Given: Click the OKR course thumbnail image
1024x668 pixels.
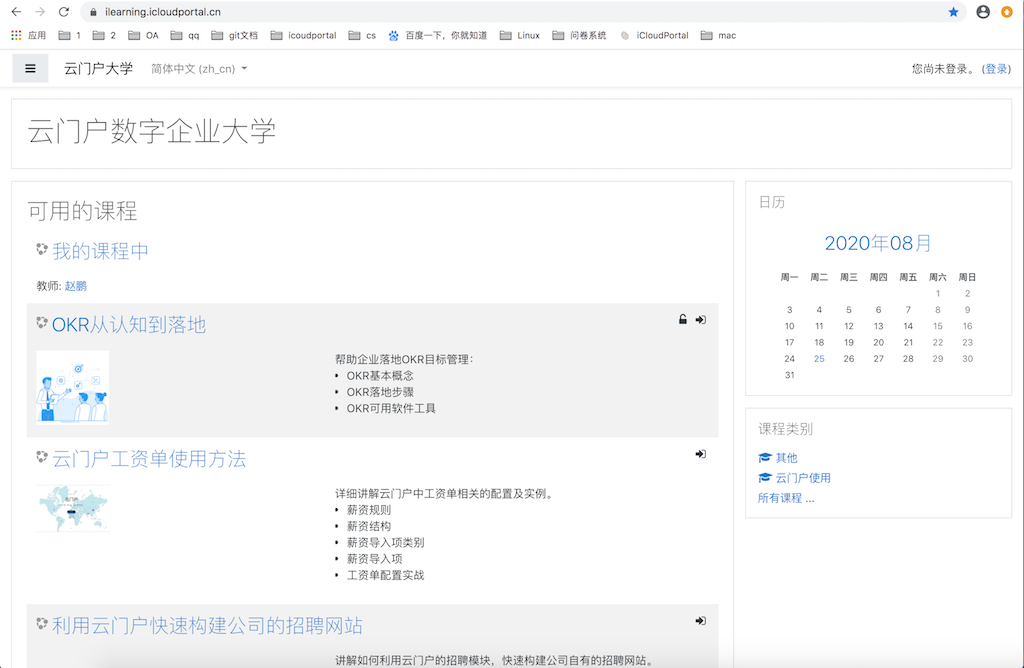Looking at the screenshot, I should point(72,387).
